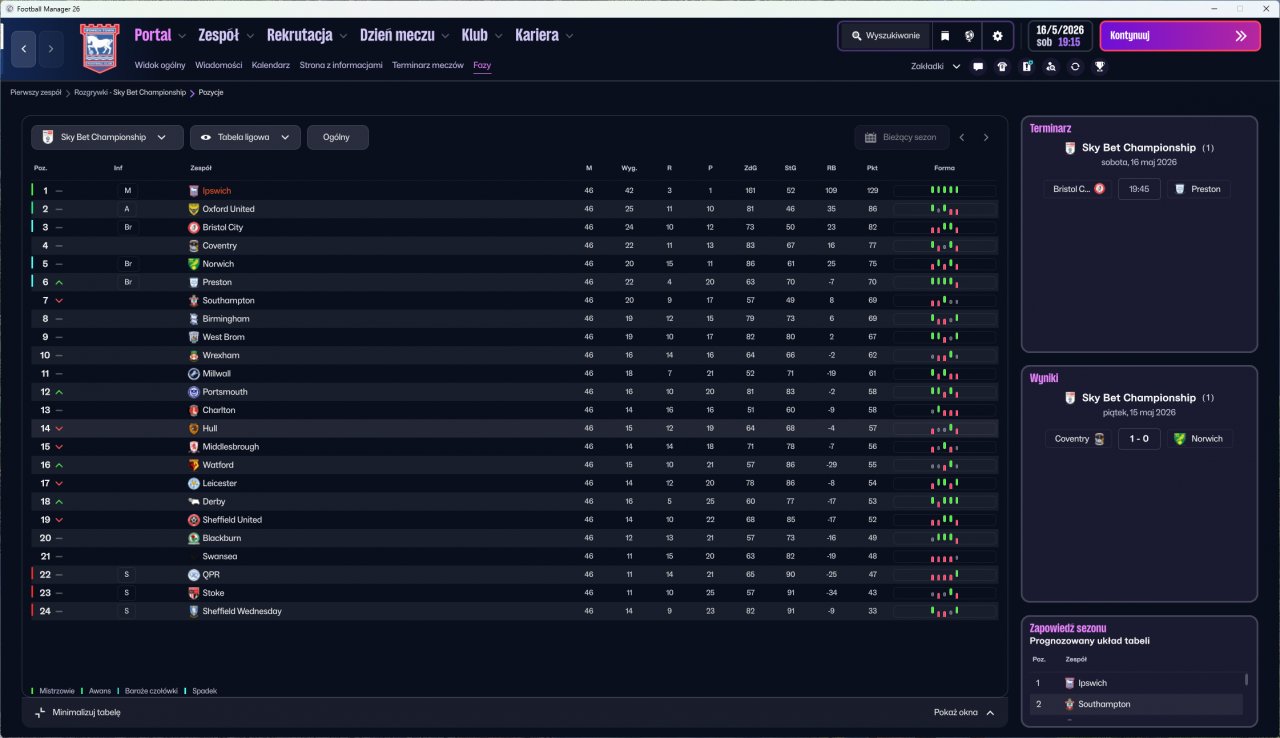Select the Fazy tab

click(482, 65)
